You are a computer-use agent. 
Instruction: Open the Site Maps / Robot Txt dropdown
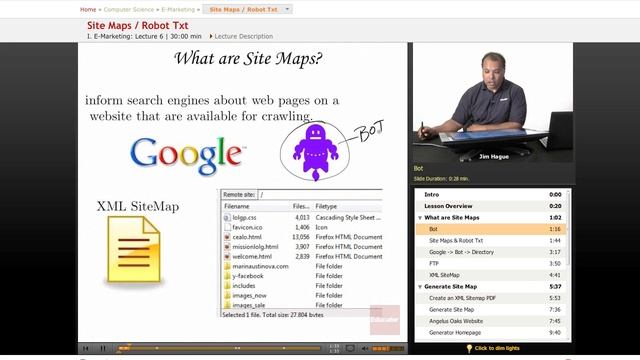(247, 9)
